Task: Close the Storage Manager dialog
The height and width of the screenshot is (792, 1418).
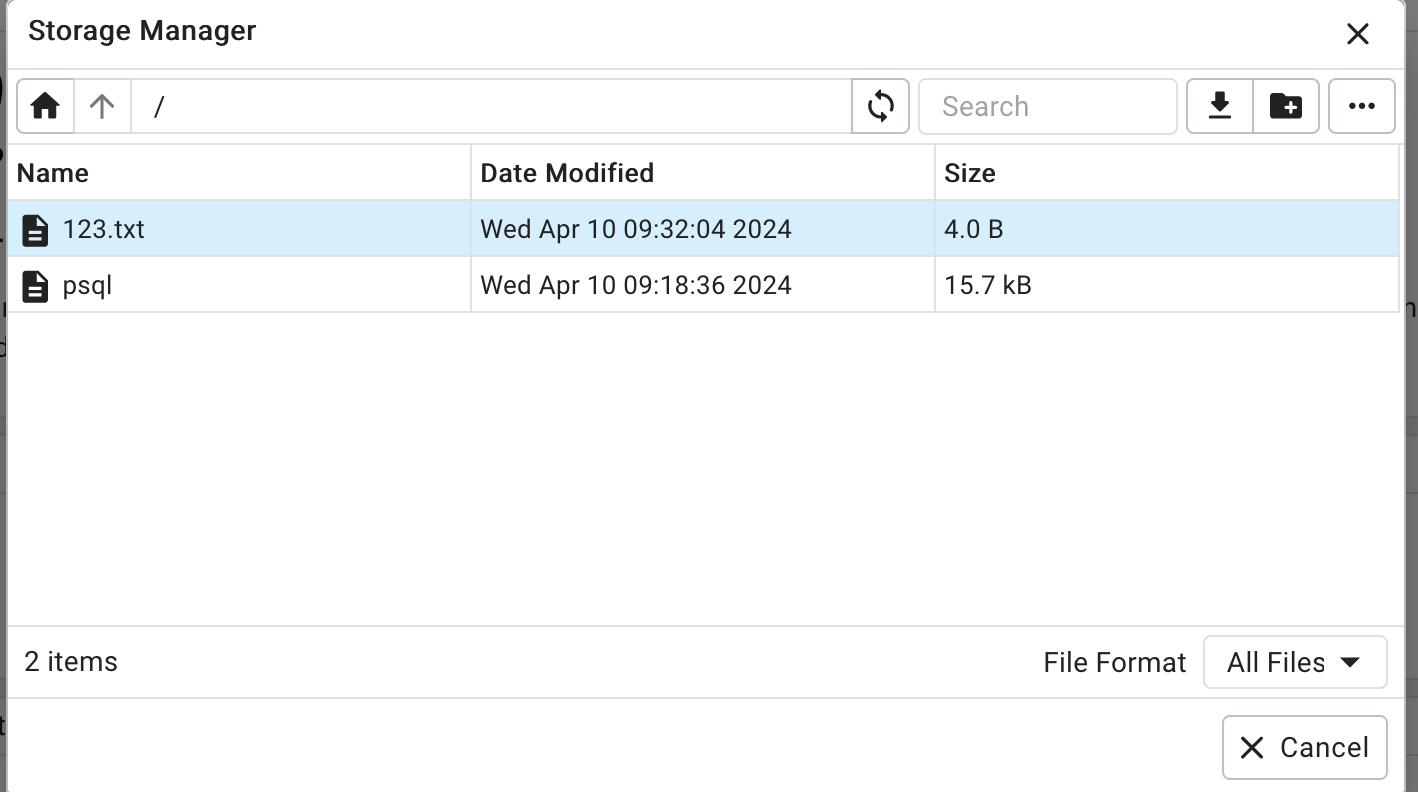Action: pos(1357,34)
